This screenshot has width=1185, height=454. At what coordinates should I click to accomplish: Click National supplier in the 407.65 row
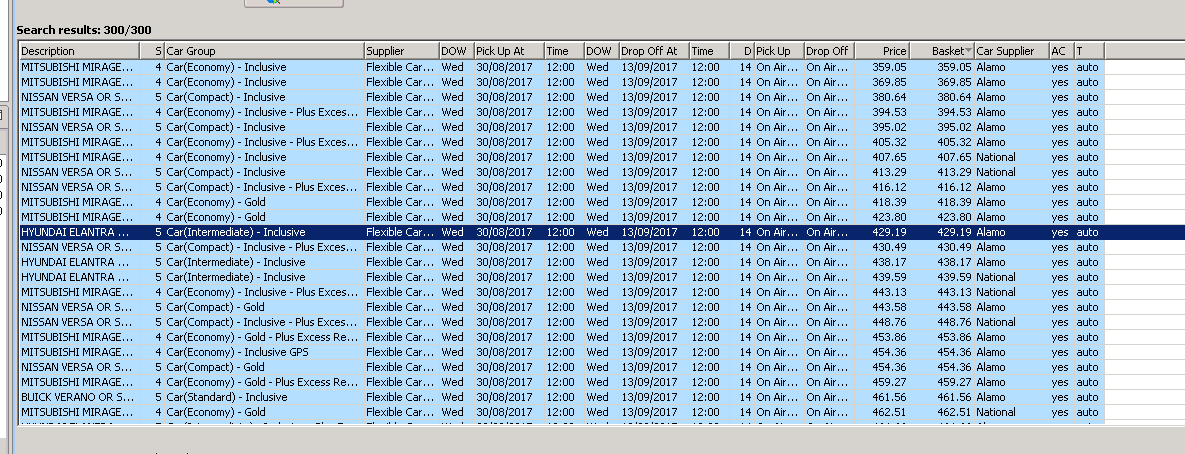pyautogui.click(x=995, y=157)
